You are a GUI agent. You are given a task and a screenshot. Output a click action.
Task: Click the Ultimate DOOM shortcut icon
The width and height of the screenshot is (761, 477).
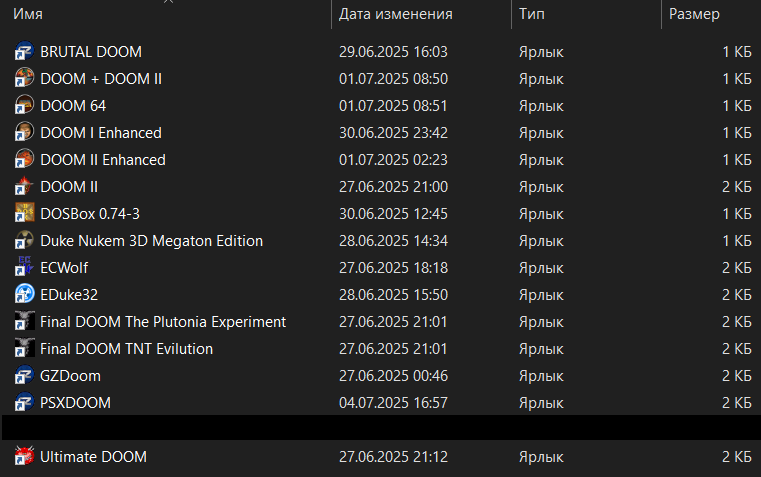[x=25, y=457]
